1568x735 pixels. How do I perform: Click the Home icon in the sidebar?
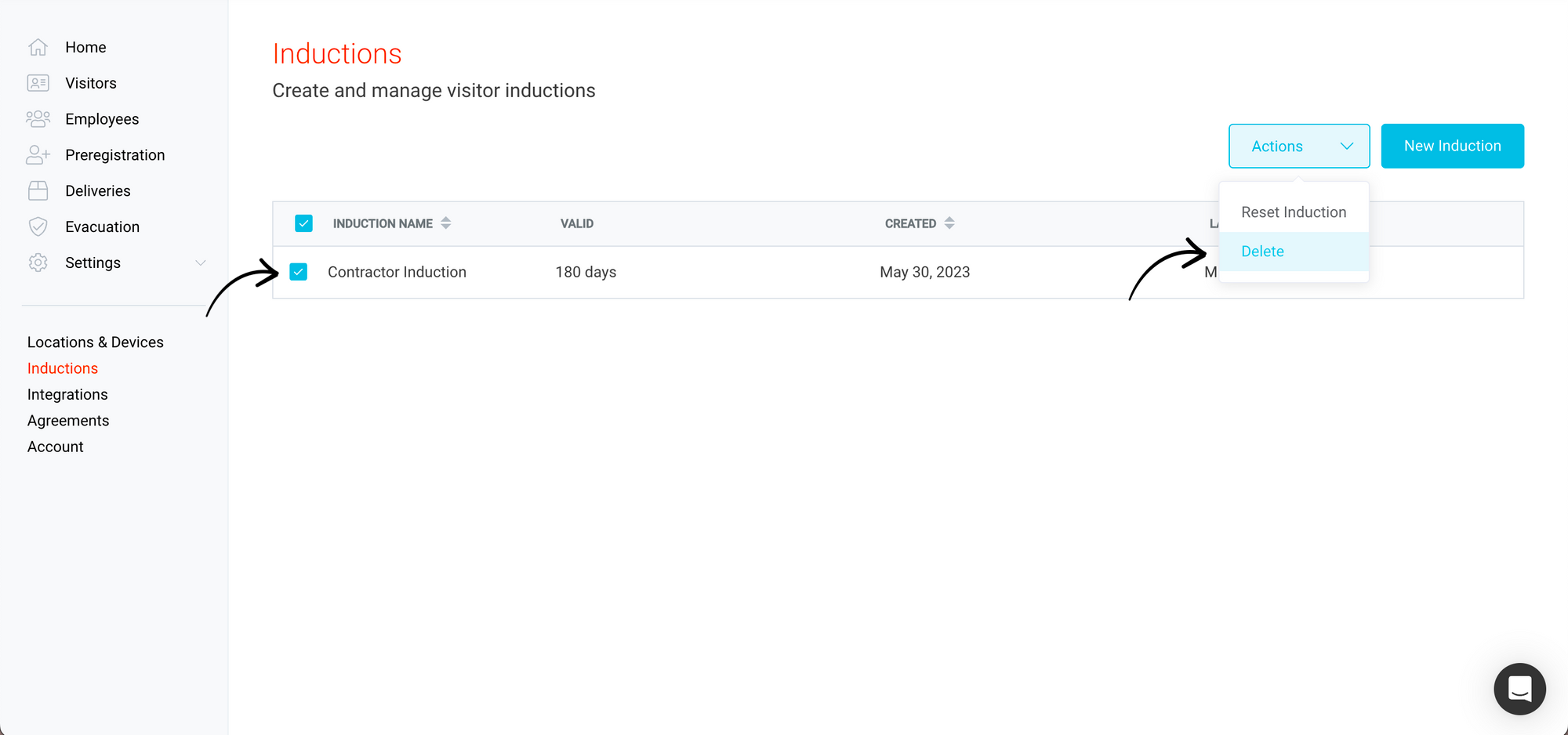tap(38, 46)
